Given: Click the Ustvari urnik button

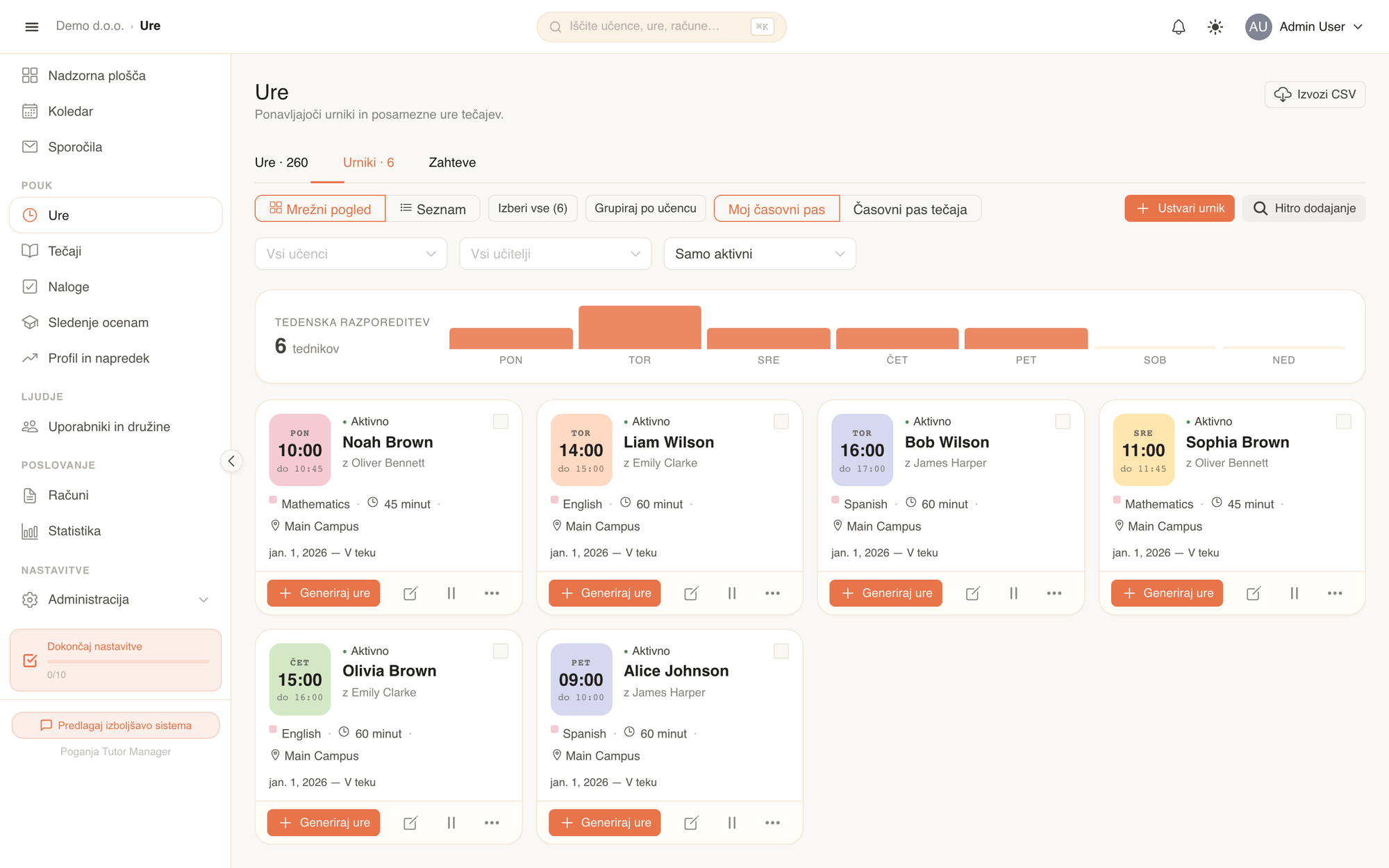Looking at the screenshot, I should 1179,208.
